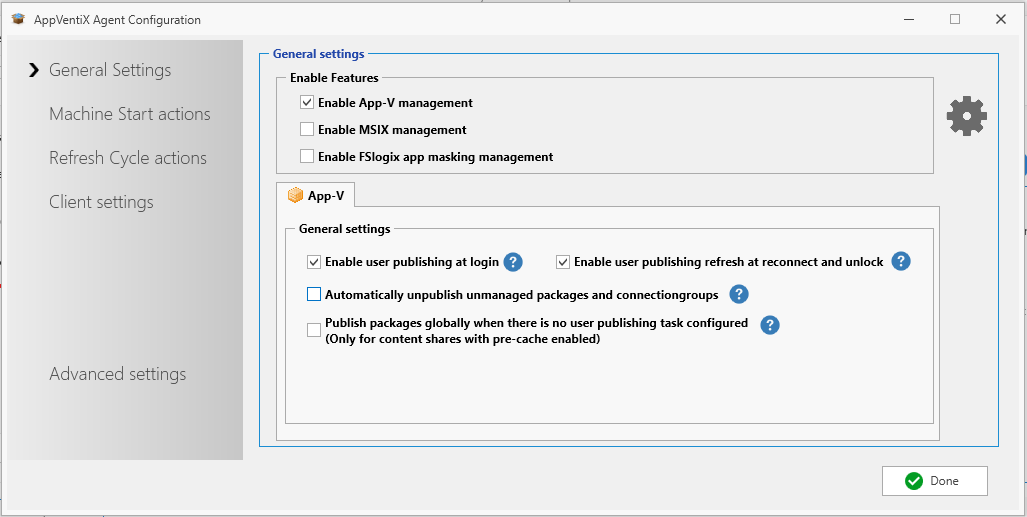Click the green checkmark on Done button
The width and height of the screenshot is (1027, 517).
click(913, 481)
